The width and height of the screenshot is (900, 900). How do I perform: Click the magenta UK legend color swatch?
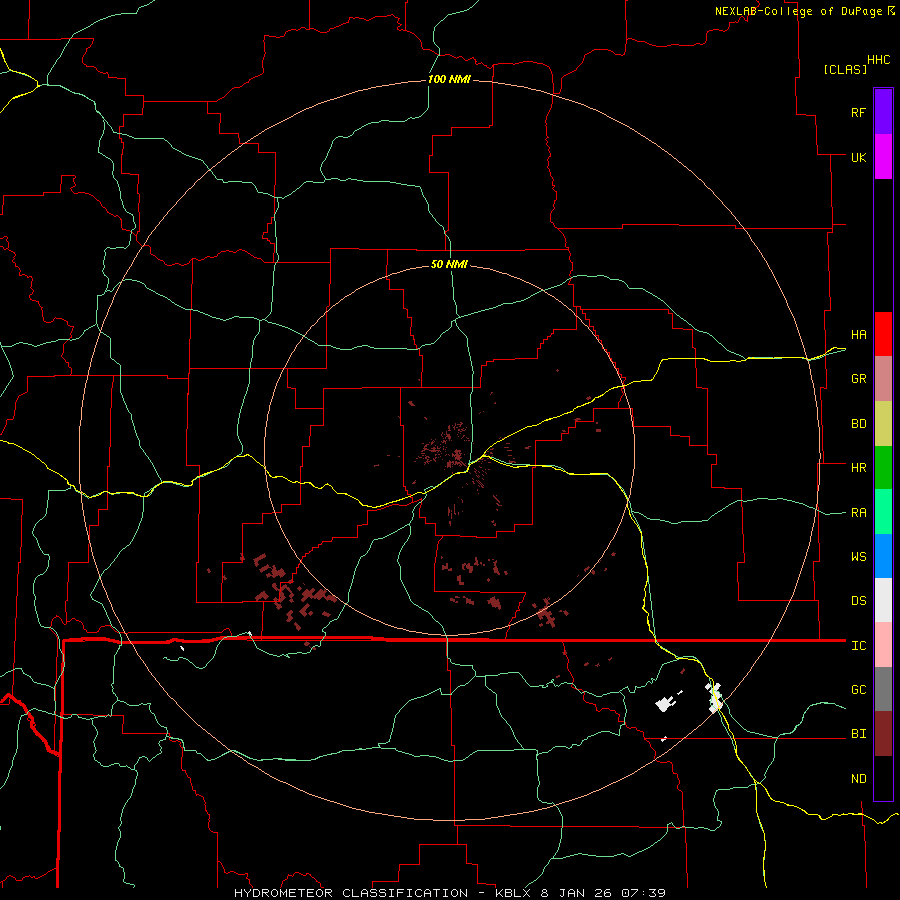883,157
